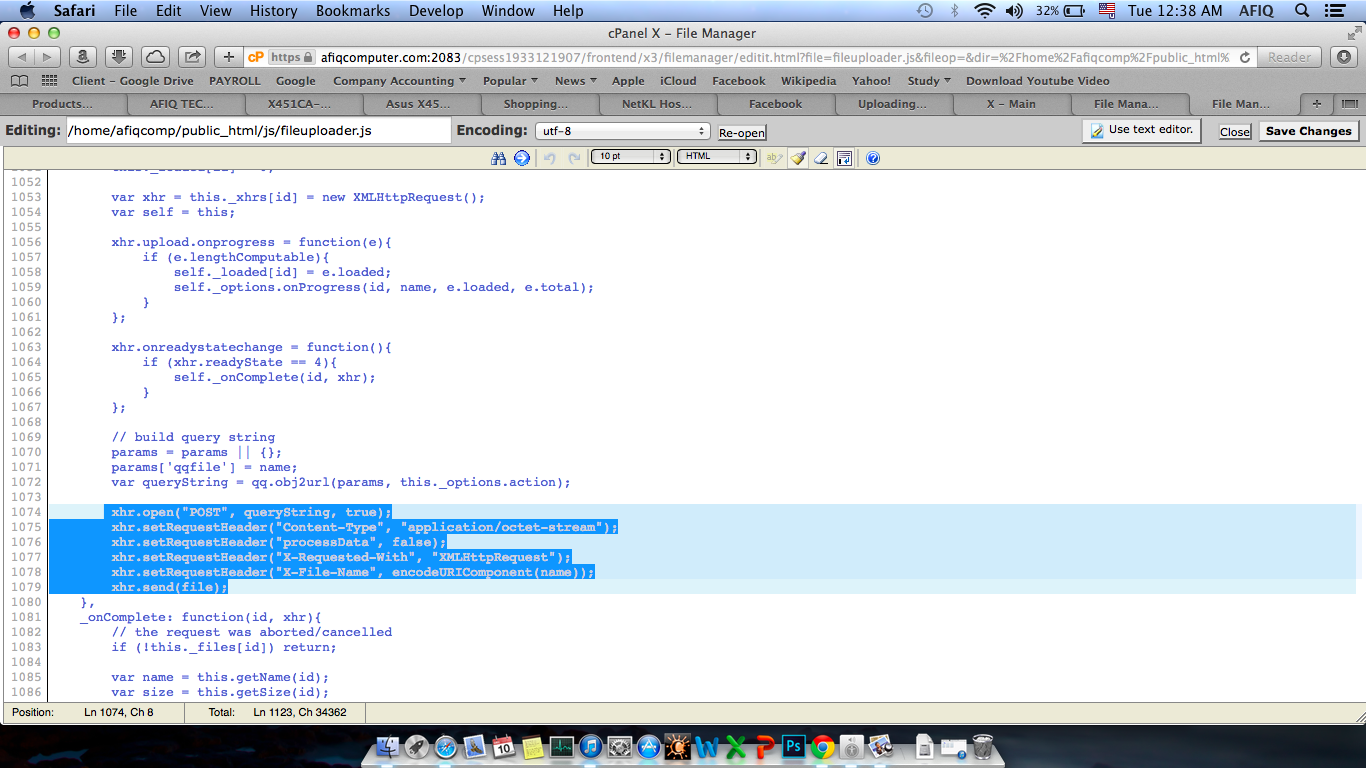This screenshot has width=1366, height=768.
Task: Open the utf-8 Encoding dropdown
Action: tap(622, 131)
